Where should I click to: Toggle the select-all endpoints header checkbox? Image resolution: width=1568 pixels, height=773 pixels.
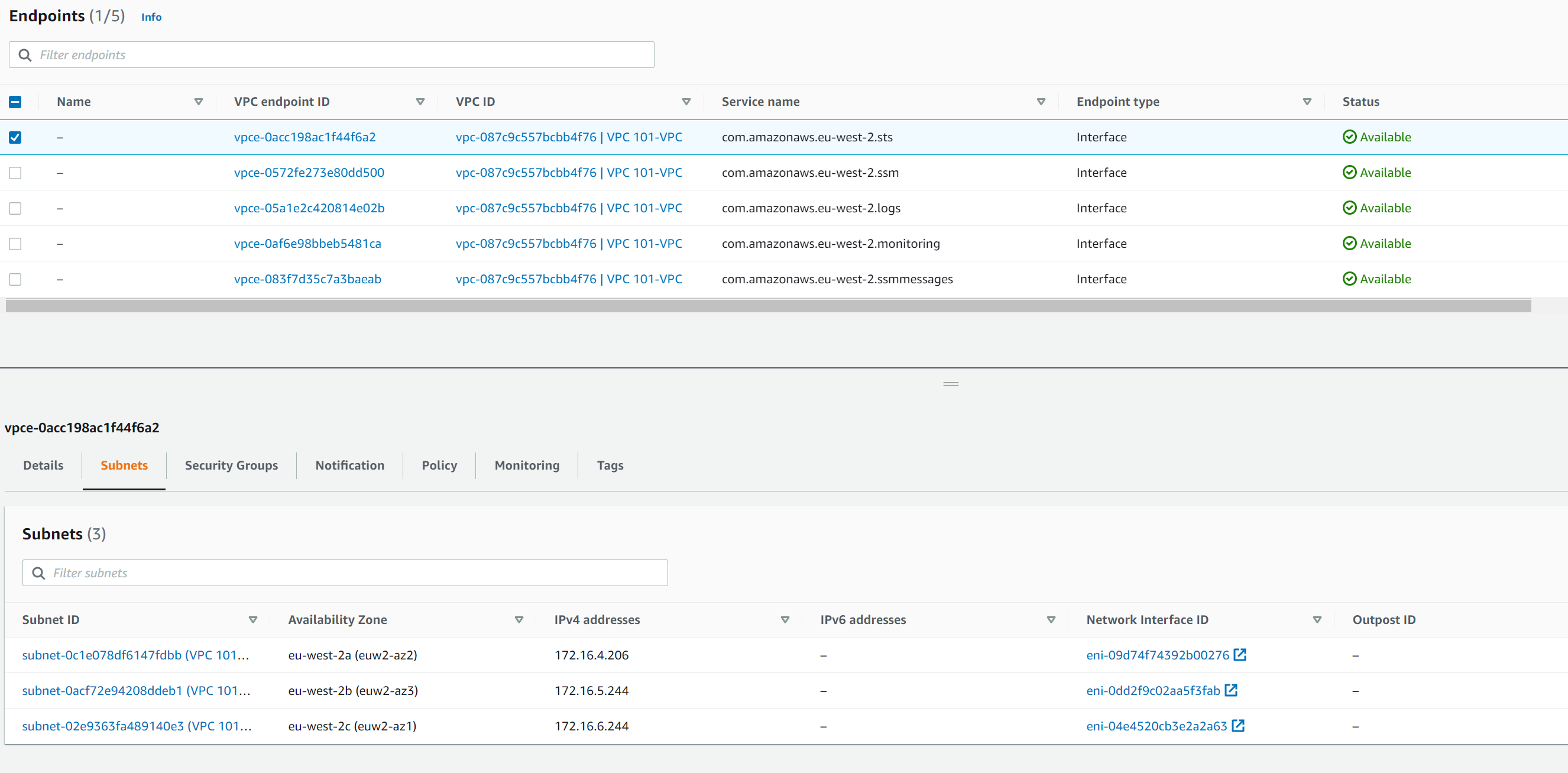click(x=15, y=102)
